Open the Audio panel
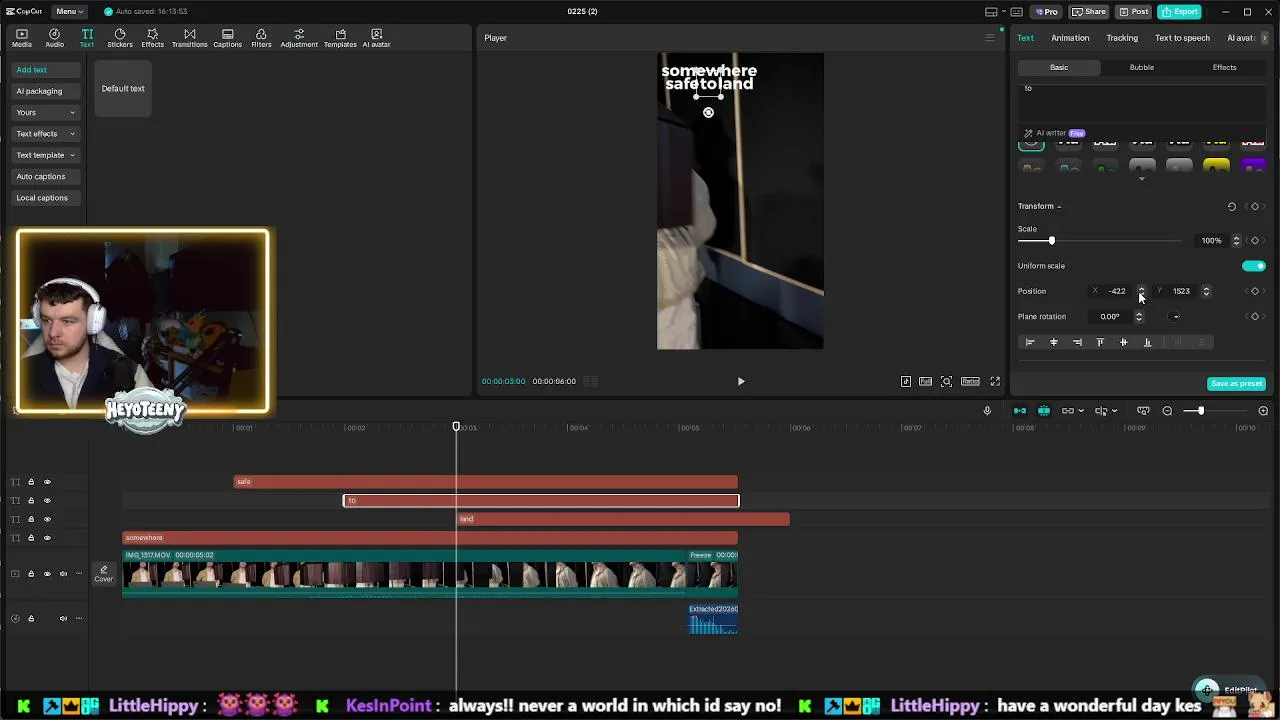This screenshot has width=1280, height=720. [x=54, y=38]
